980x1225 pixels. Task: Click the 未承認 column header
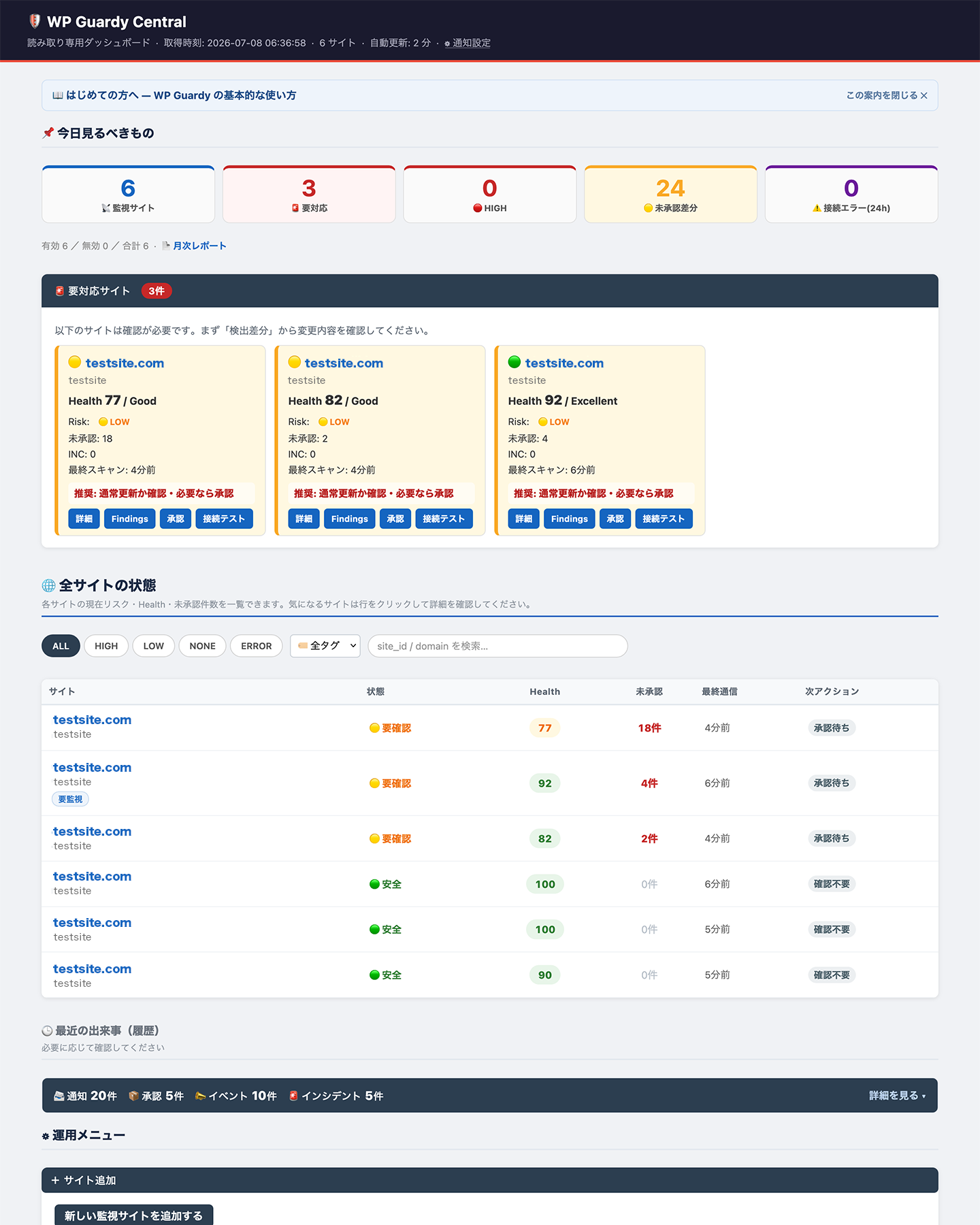tap(649, 691)
